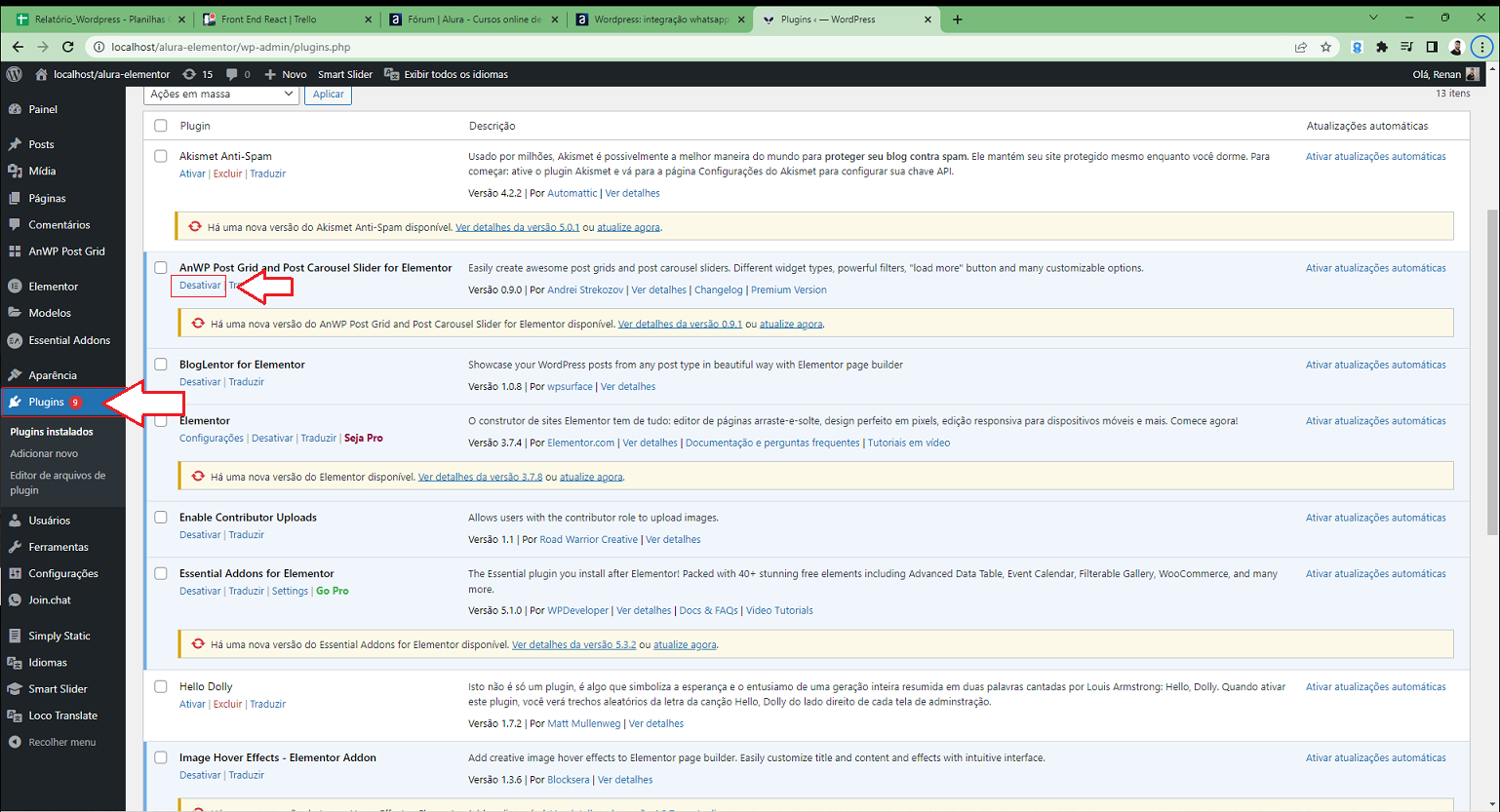Click the updates icon showing 15

coord(189,74)
